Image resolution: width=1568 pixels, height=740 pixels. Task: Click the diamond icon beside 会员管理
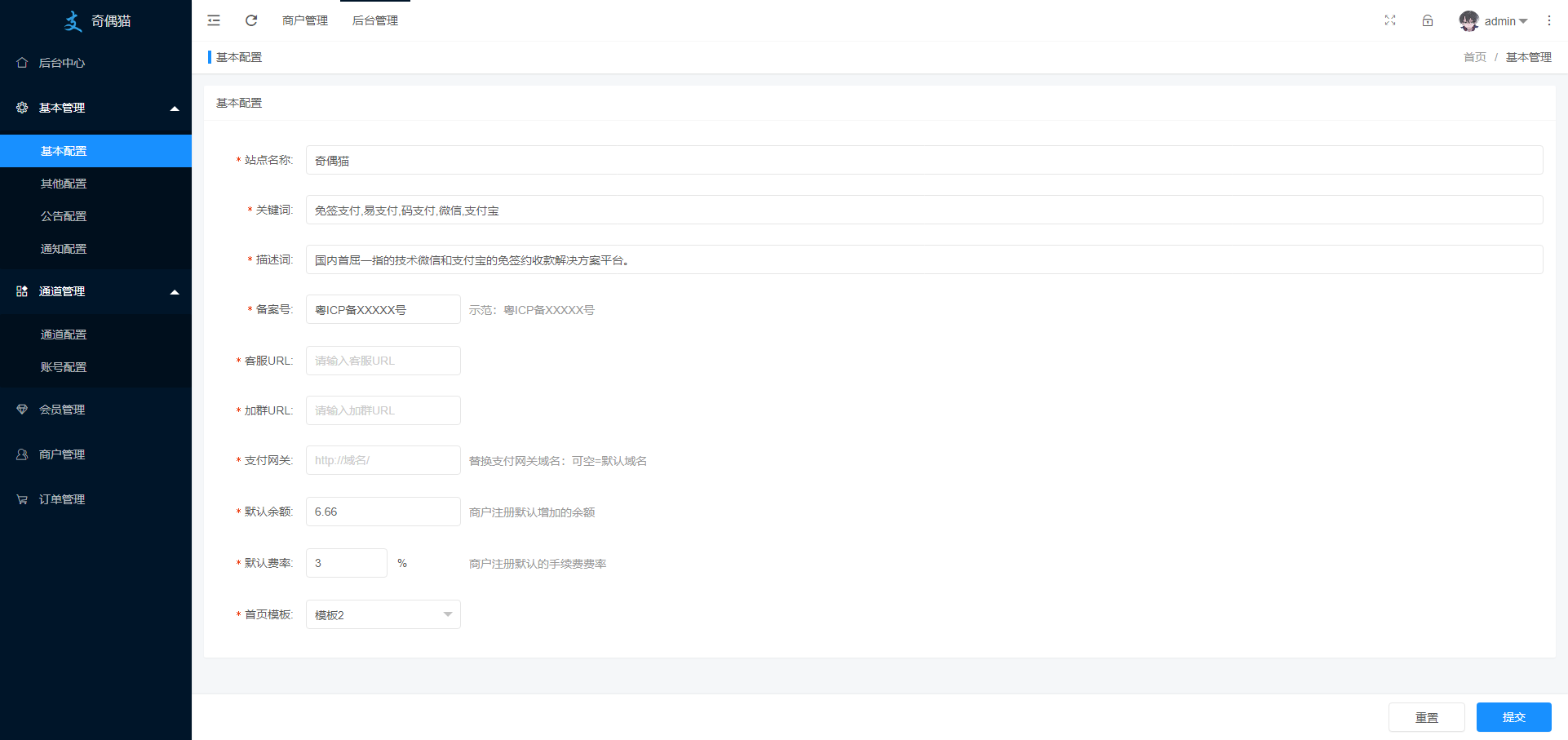[22, 410]
